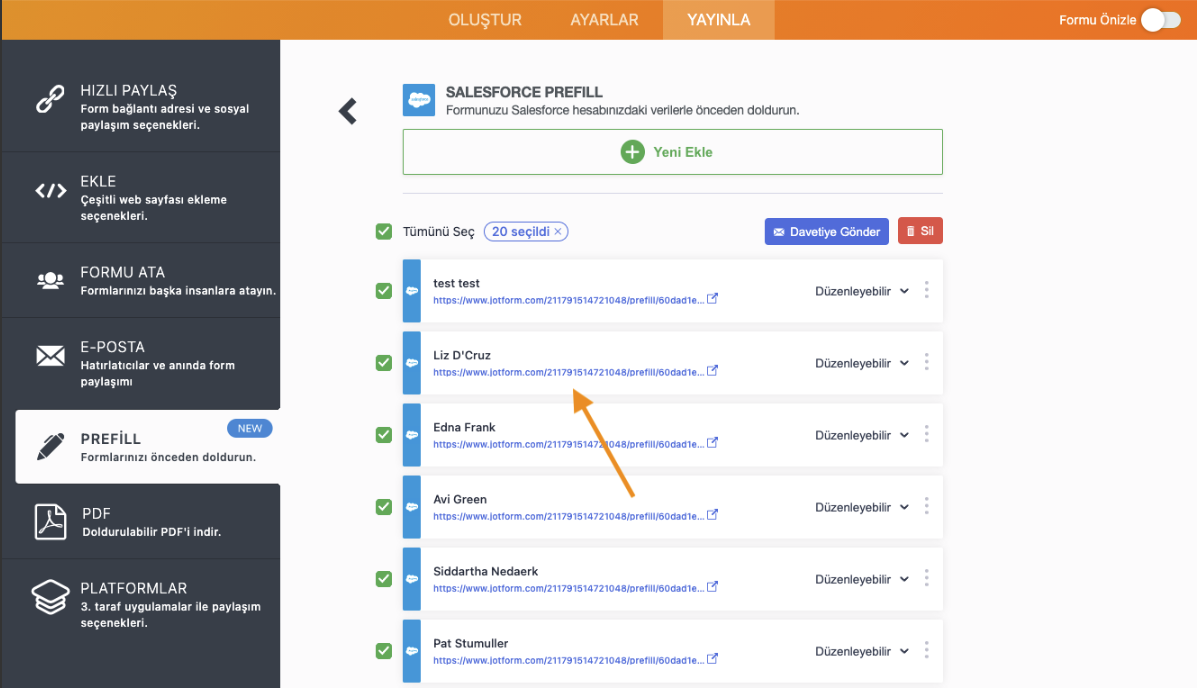Click the Salesforce cloud icon on Siddartha Nedaerk row
Screen dimensions: 1197x688
[x=411, y=579]
